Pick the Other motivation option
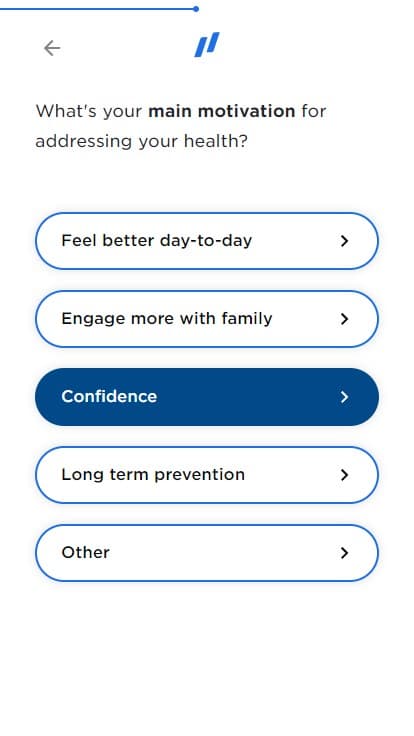Screen dimensions: 414x736 pyautogui.click(x=207, y=552)
